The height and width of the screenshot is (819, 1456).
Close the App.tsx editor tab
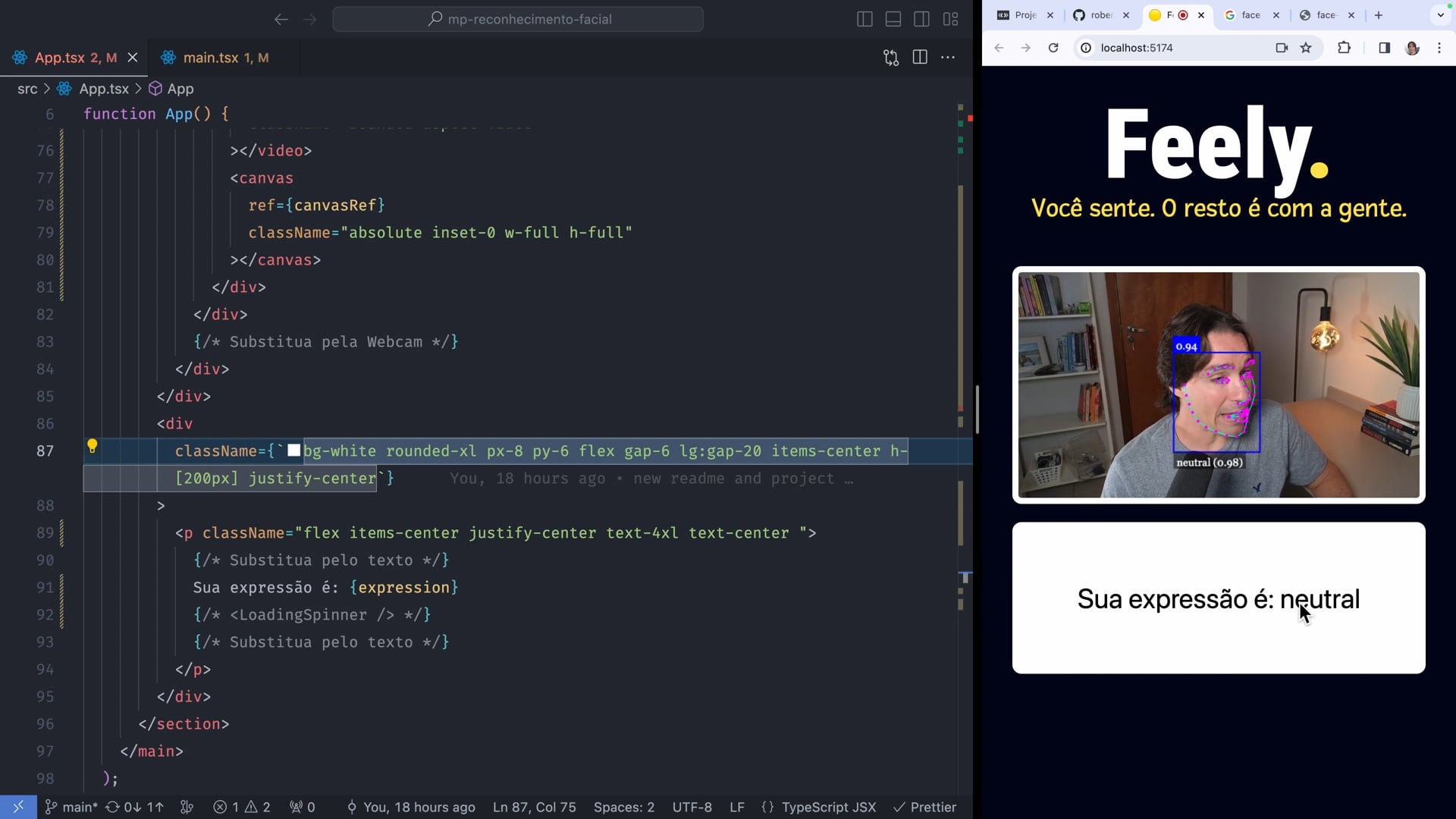click(x=133, y=58)
